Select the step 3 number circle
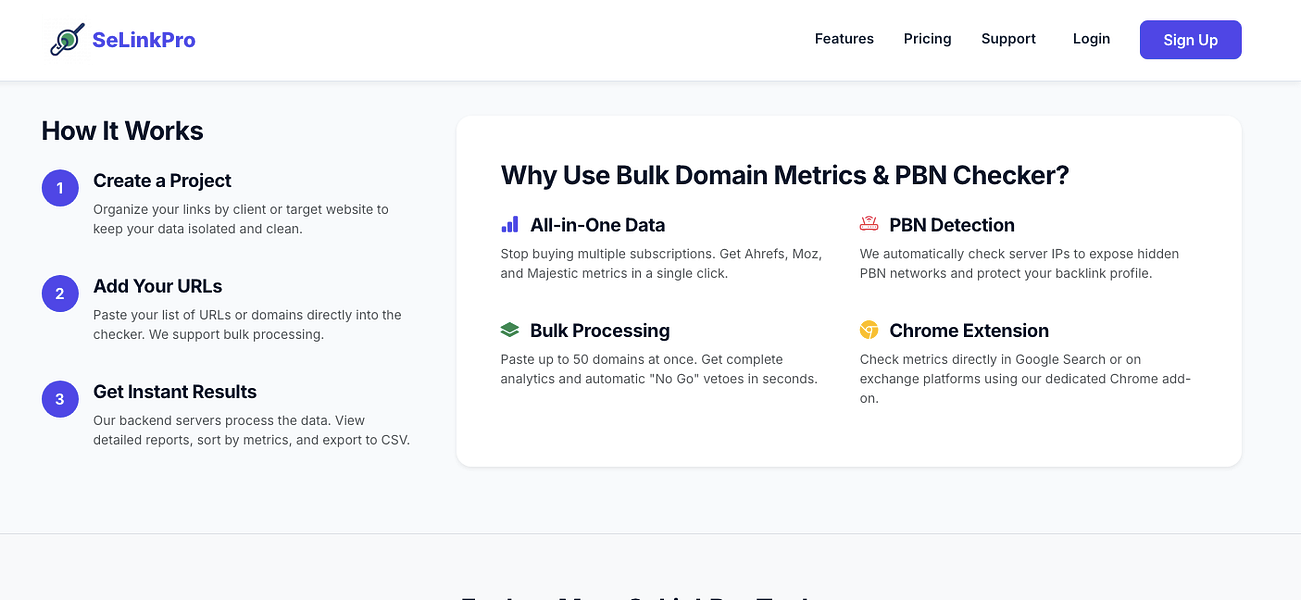Image resolution: width=1301 pixels, height=600 pixels. (x=60, y=399)
